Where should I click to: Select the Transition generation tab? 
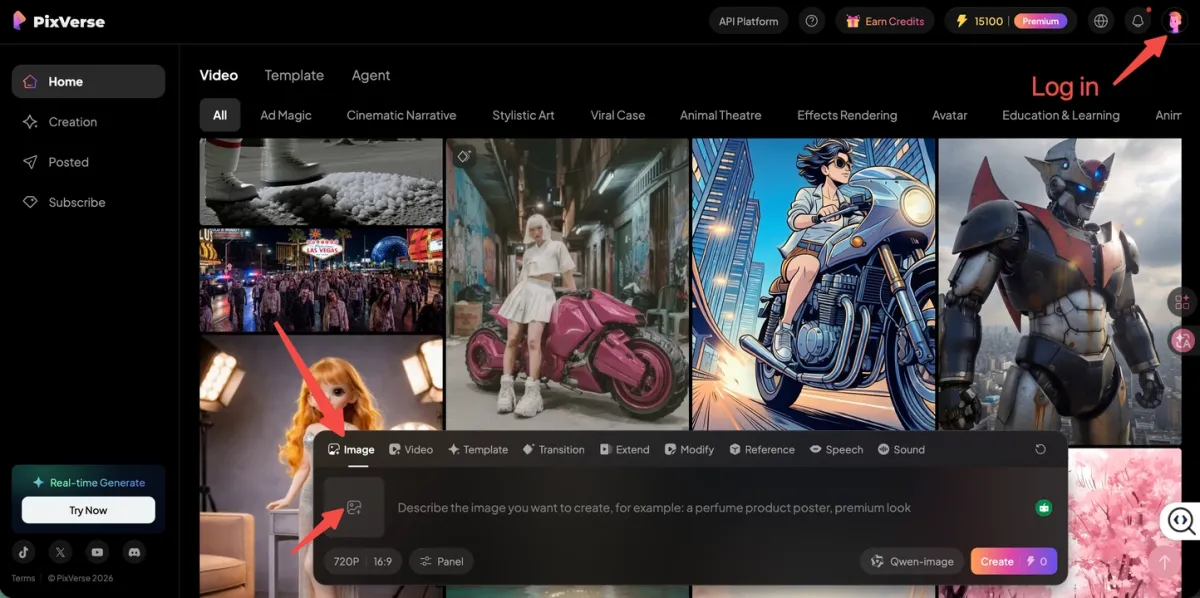click(554, 450)
